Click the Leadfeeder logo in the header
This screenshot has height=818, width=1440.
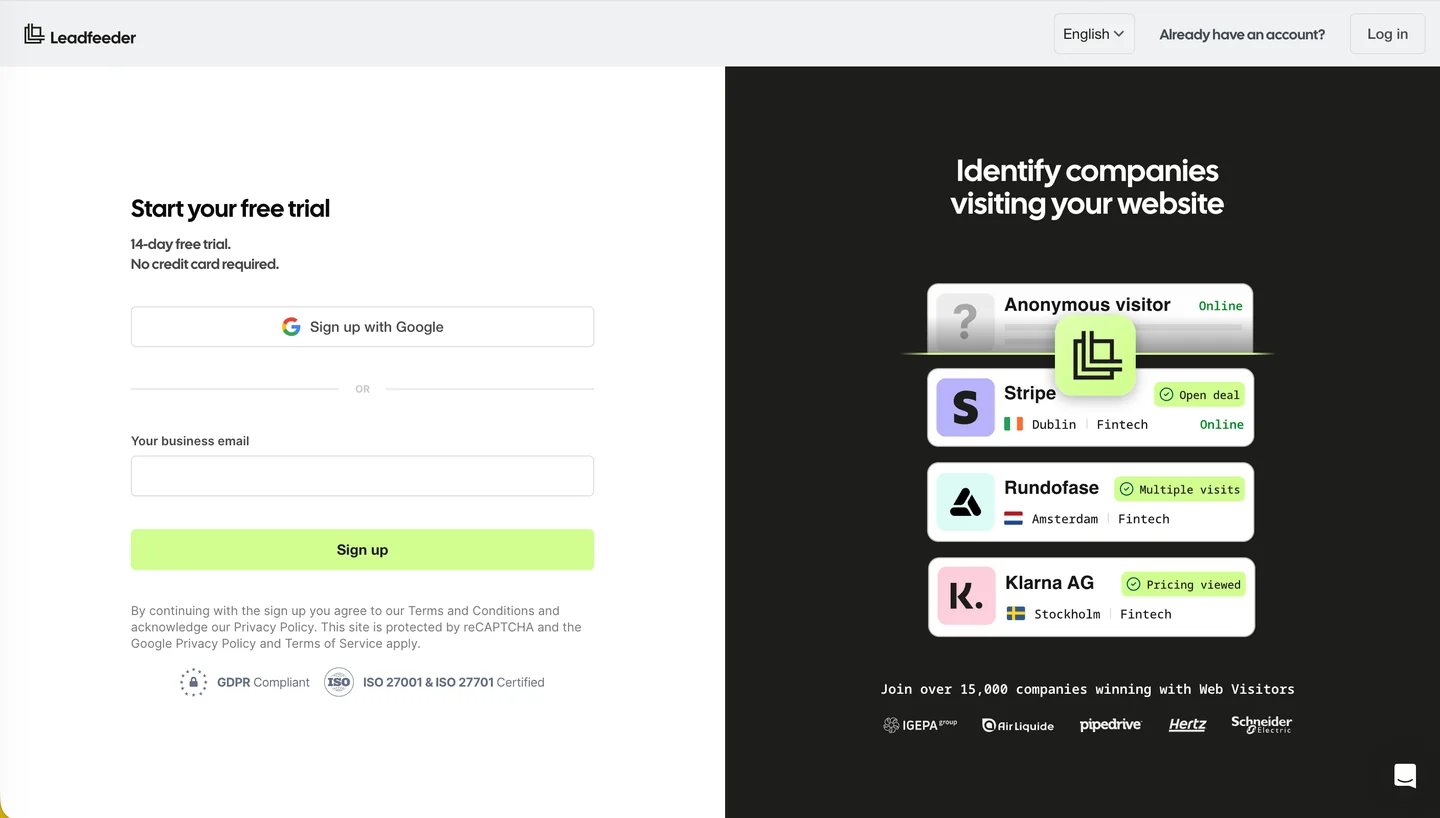80,35
